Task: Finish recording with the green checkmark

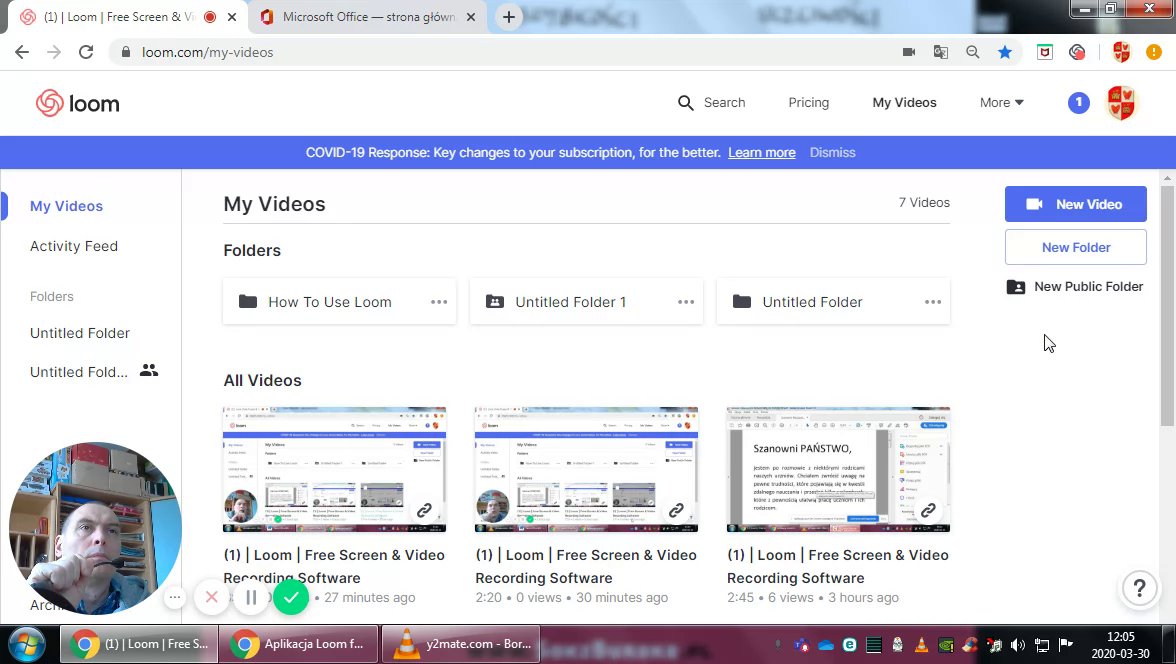Action: point(291,597)
